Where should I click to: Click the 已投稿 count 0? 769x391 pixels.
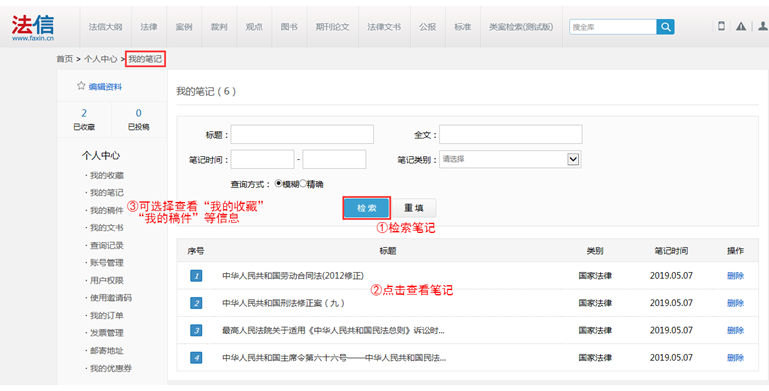(x=139, y=113)
